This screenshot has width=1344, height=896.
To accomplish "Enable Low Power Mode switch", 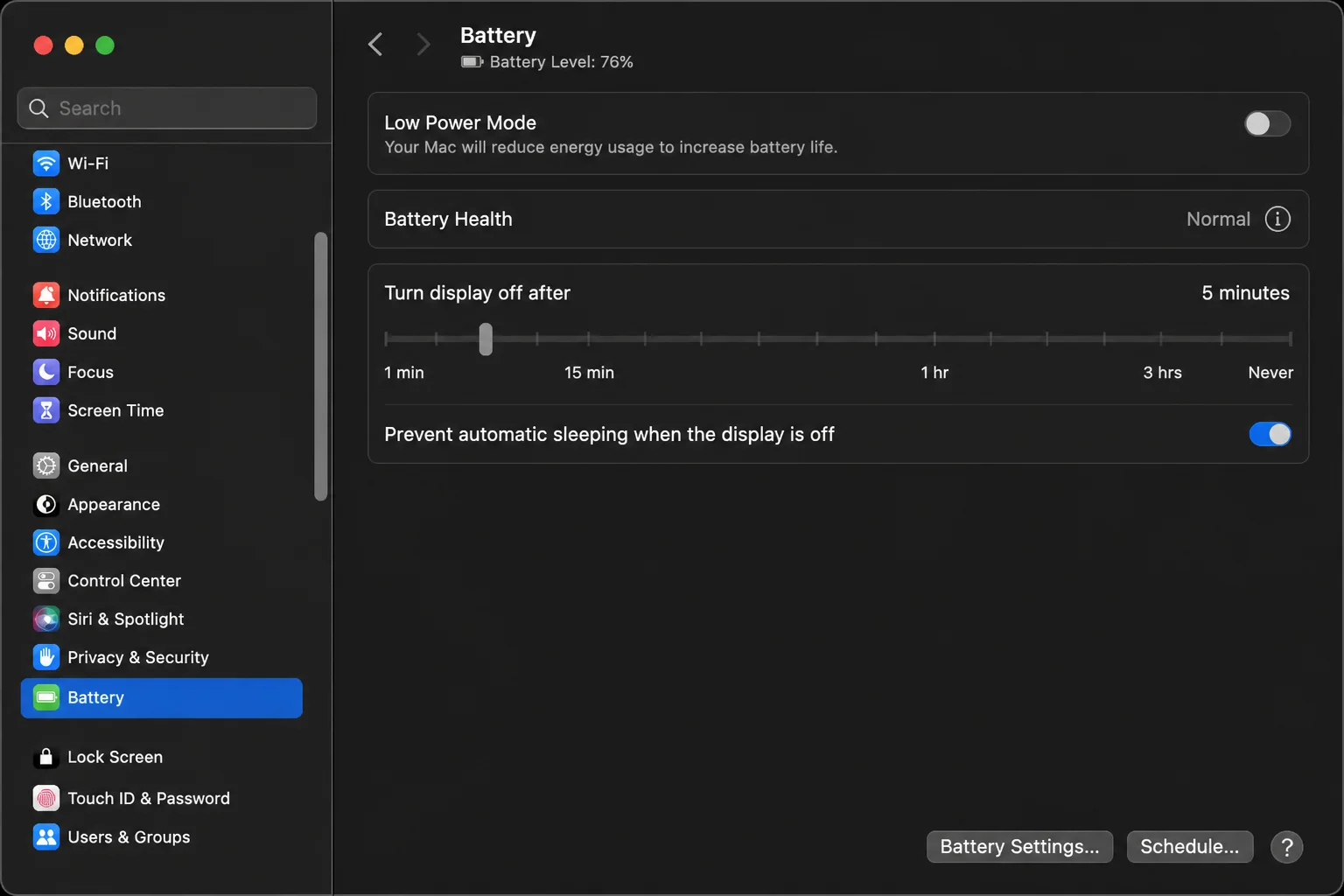I will click(1267, 123).
